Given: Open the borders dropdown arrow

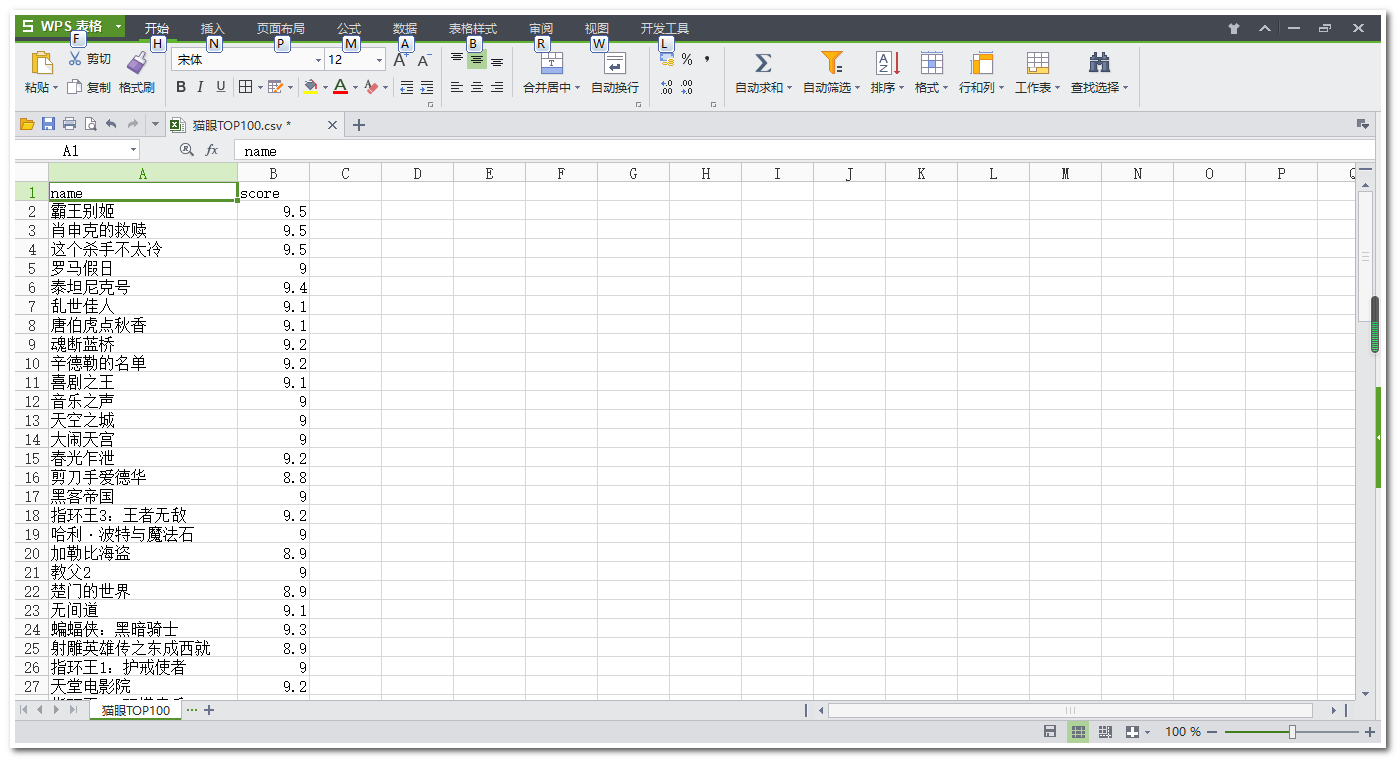Looking at the screenshot, I should coord(259,88).
